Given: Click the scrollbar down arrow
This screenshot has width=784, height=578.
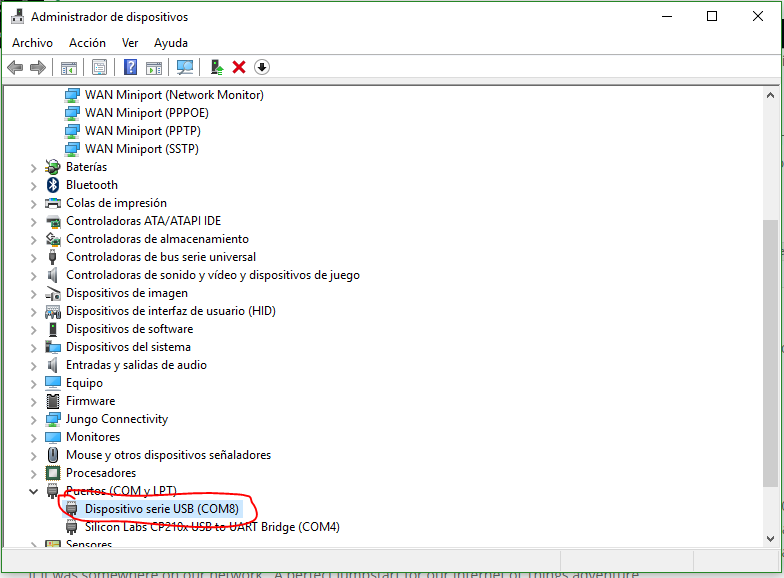Looking at the screenshot, I should (770, 539).
